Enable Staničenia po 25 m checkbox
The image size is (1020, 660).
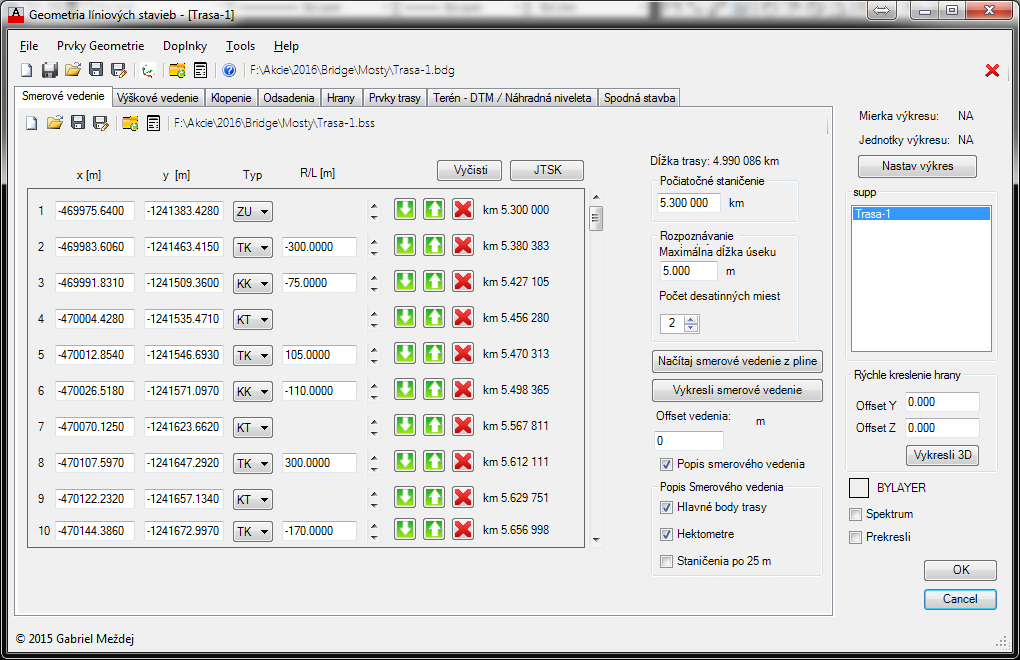coord(666,561)
